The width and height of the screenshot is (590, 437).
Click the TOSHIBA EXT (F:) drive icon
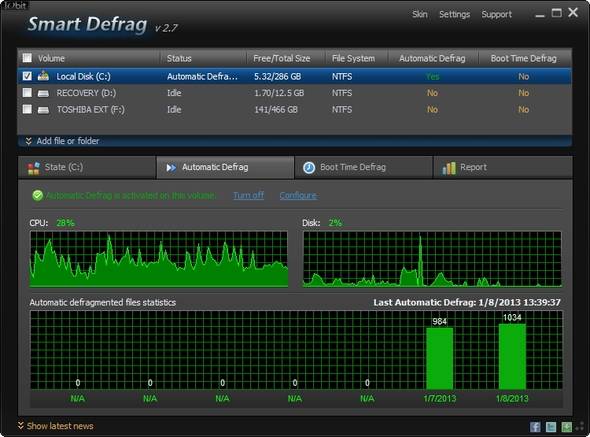click(43, 110)
